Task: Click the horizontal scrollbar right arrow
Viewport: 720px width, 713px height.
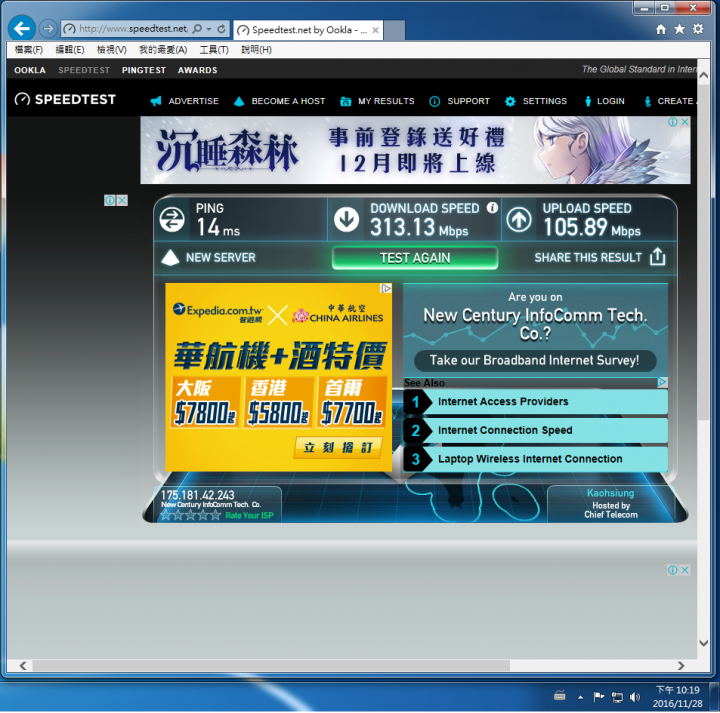Action: pos(681,666)
